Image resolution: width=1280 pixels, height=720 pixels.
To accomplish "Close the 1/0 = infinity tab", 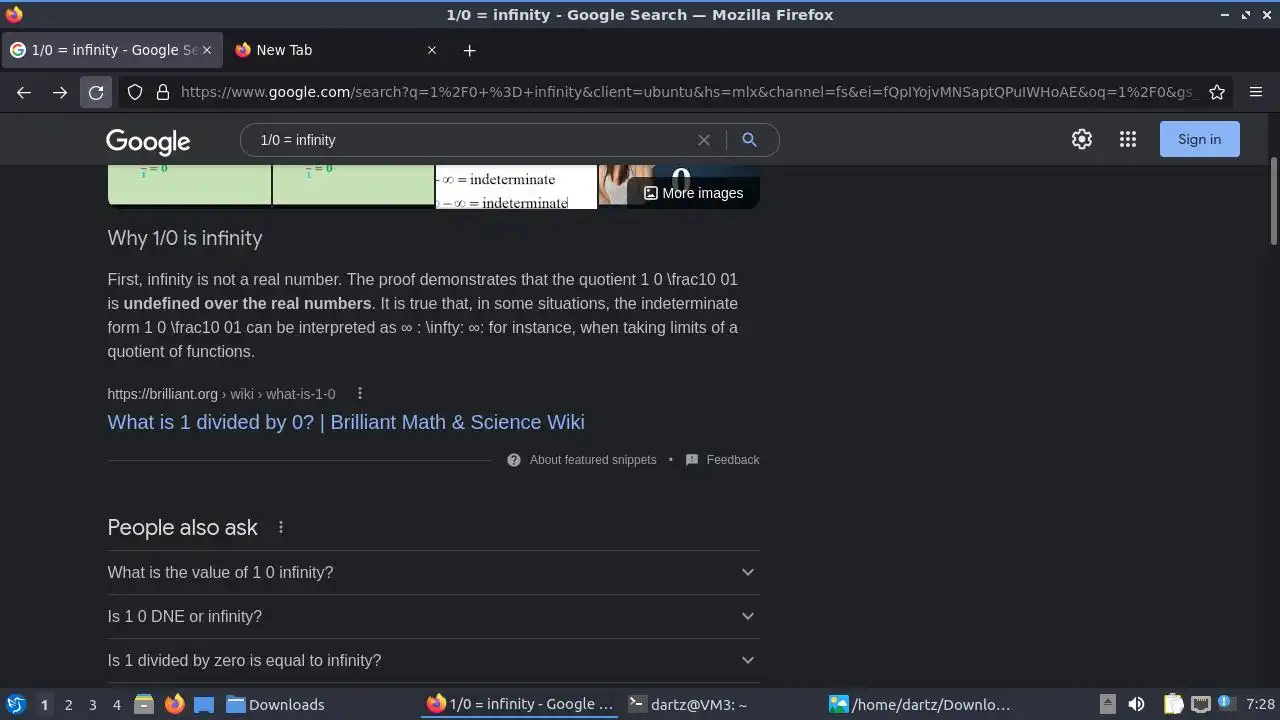I will pyautogui.click(x=207, y=50).
